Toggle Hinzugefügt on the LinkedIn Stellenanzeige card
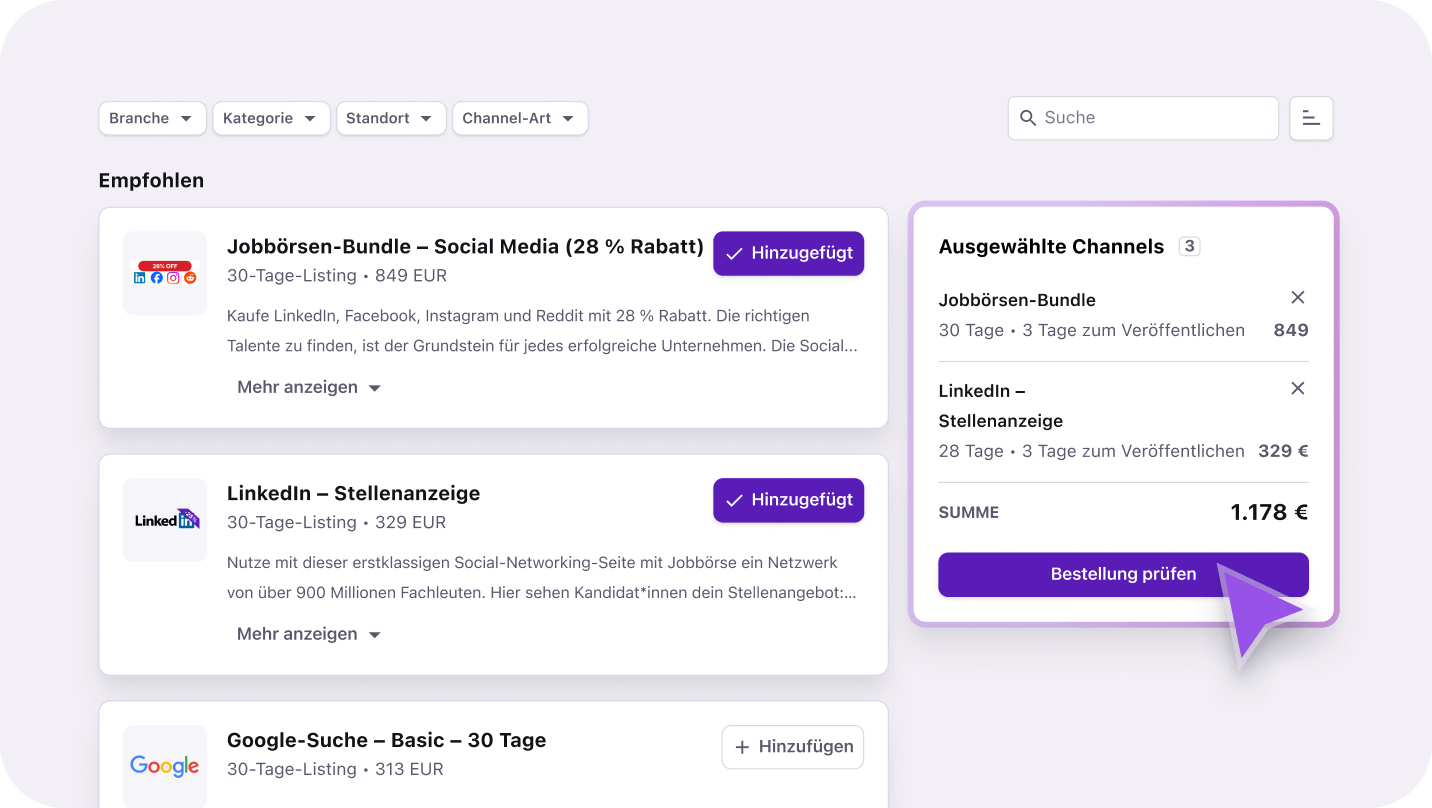The image size is (1432, 808). pyautogui.click(x=788, y=500)
